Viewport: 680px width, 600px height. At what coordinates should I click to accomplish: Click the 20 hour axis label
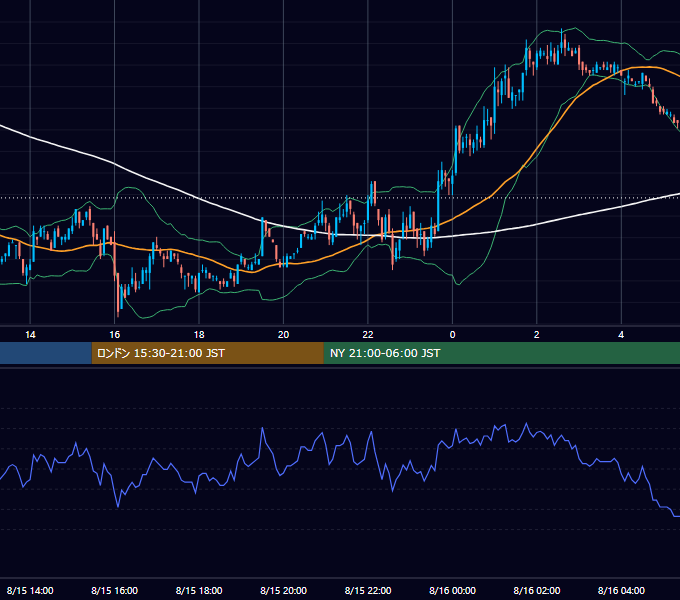tap(284, 335)
